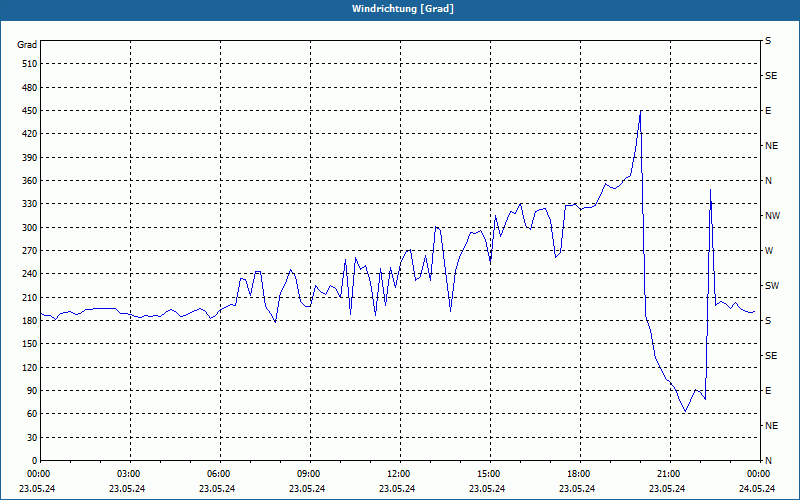Click the y-axis value 480
The height and width of the screenshot is (500, 800).
(x=29, y=87)
